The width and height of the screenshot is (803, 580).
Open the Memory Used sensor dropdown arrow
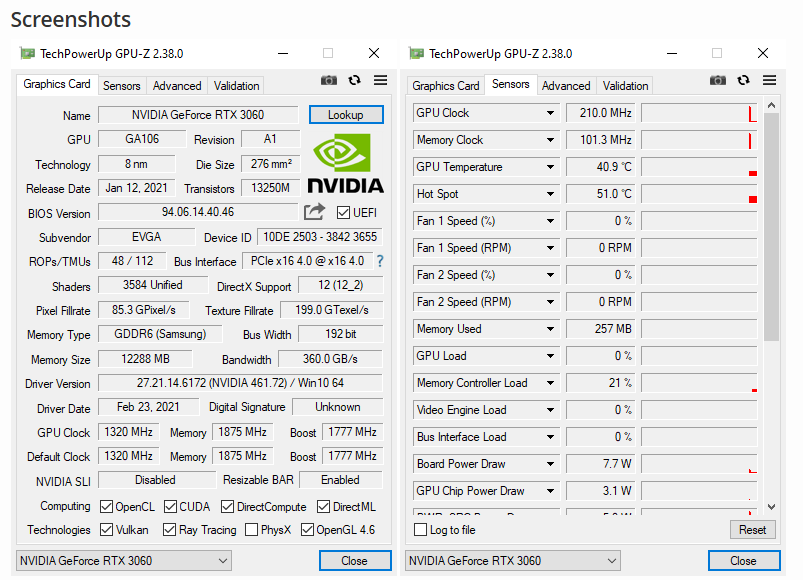click(x=550, y=329)
